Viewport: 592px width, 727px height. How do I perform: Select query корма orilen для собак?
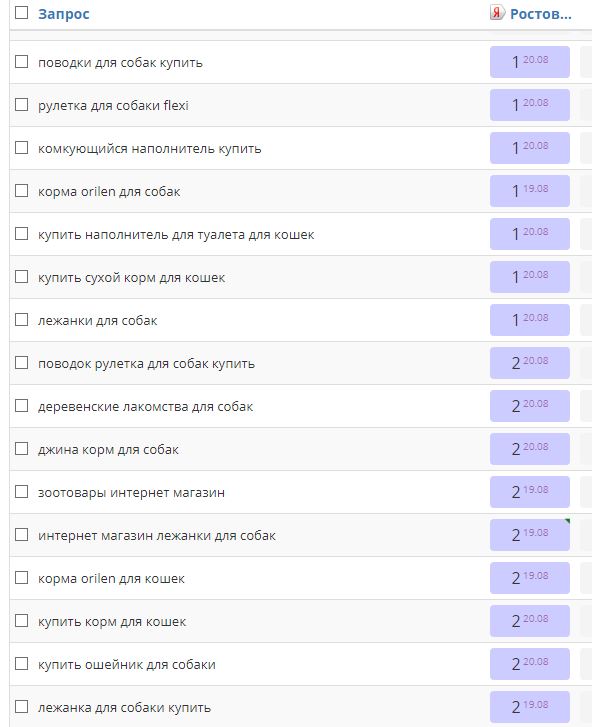pyautogui.click(x=109, y=191)
